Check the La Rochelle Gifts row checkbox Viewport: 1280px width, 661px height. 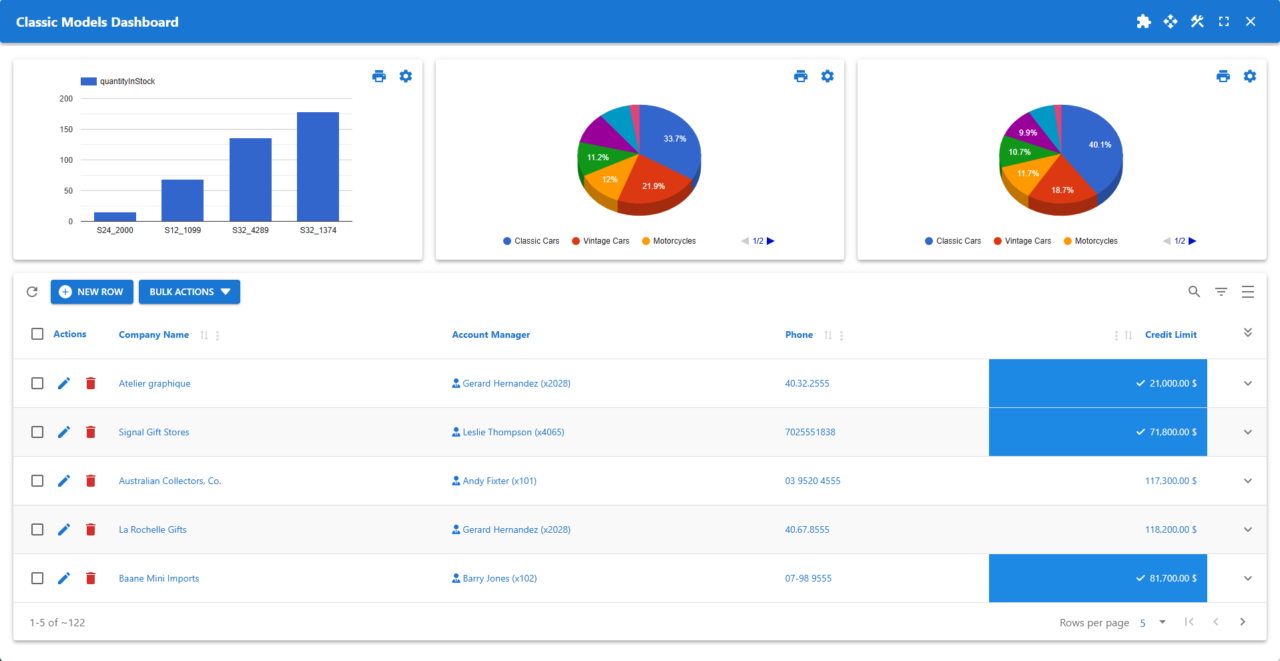tap(37, 529)
